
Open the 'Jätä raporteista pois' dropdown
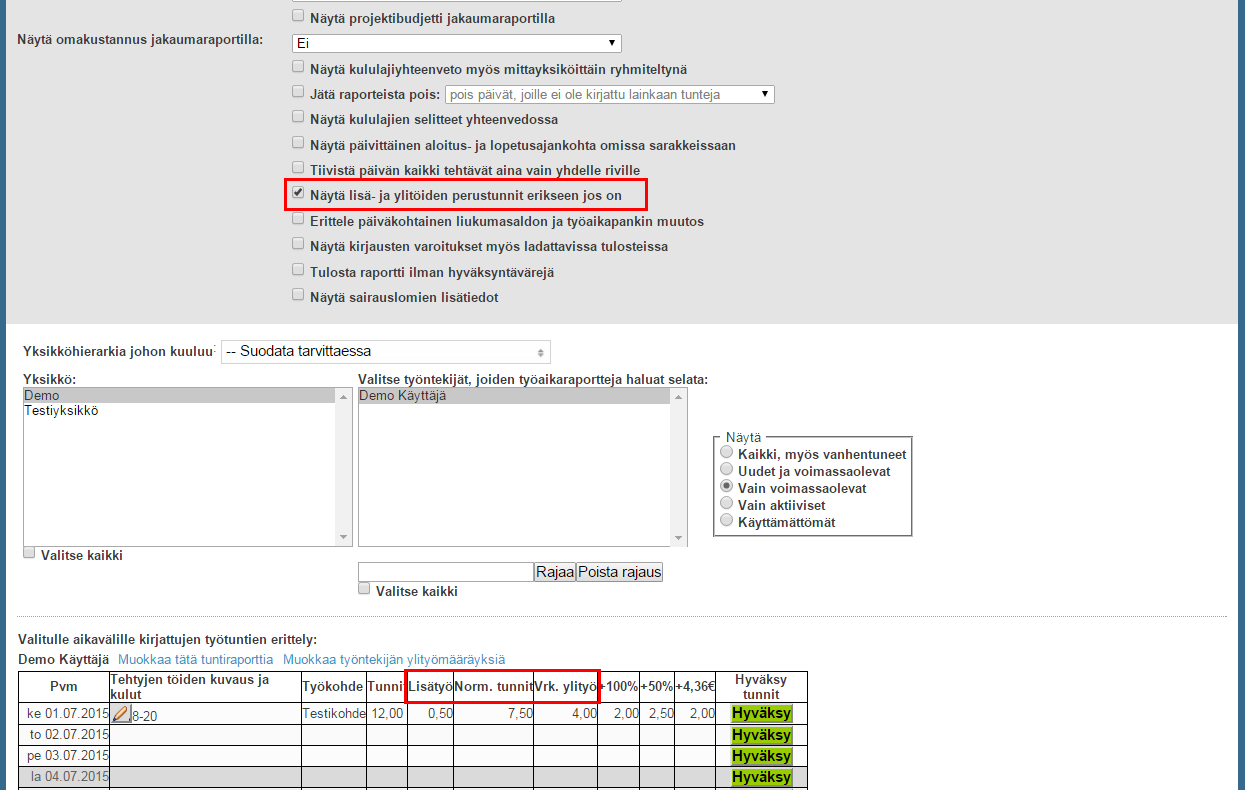pyautogui.click(x=609, y=94)
